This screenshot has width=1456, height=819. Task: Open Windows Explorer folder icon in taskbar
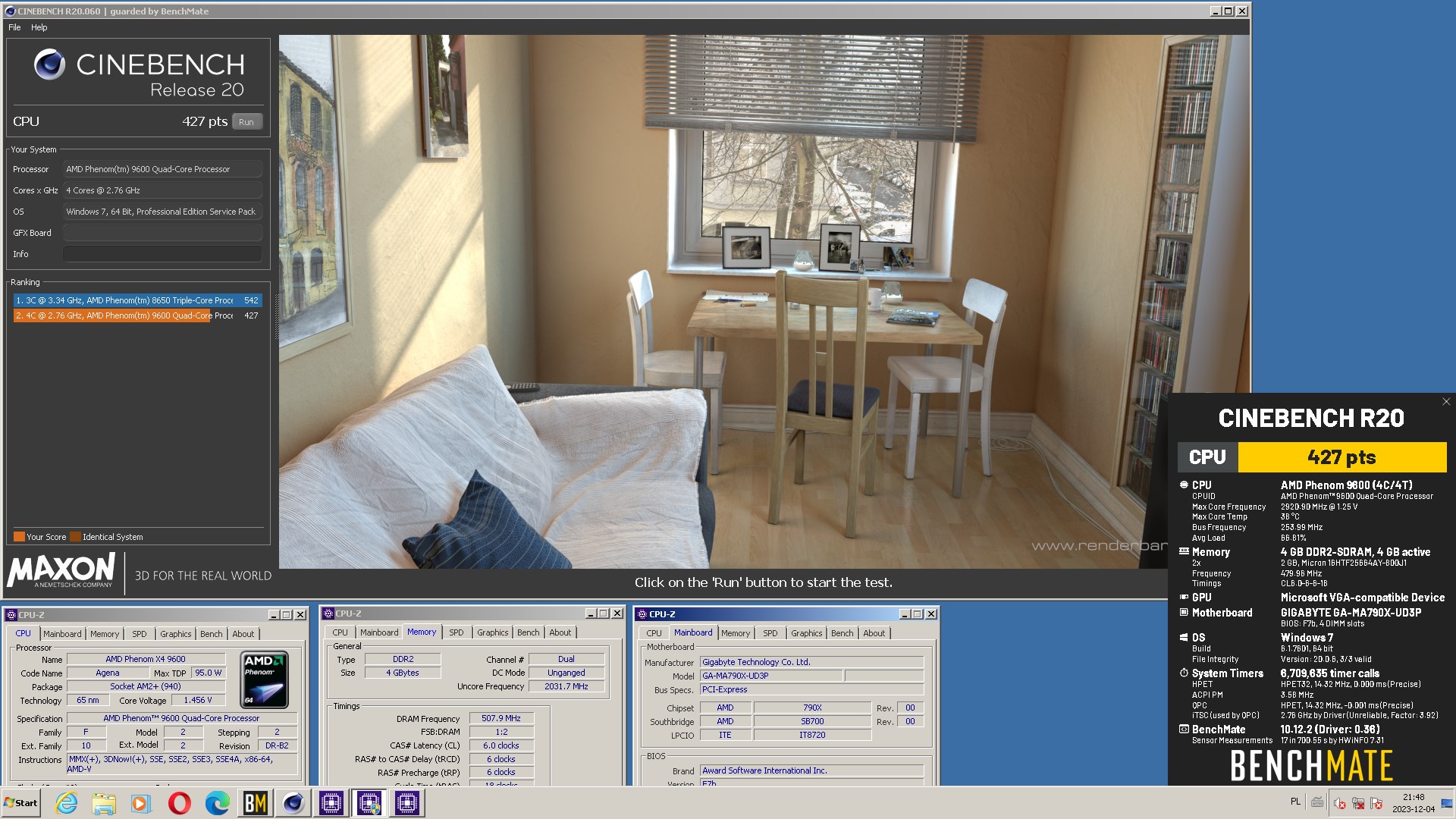(104, 802)
